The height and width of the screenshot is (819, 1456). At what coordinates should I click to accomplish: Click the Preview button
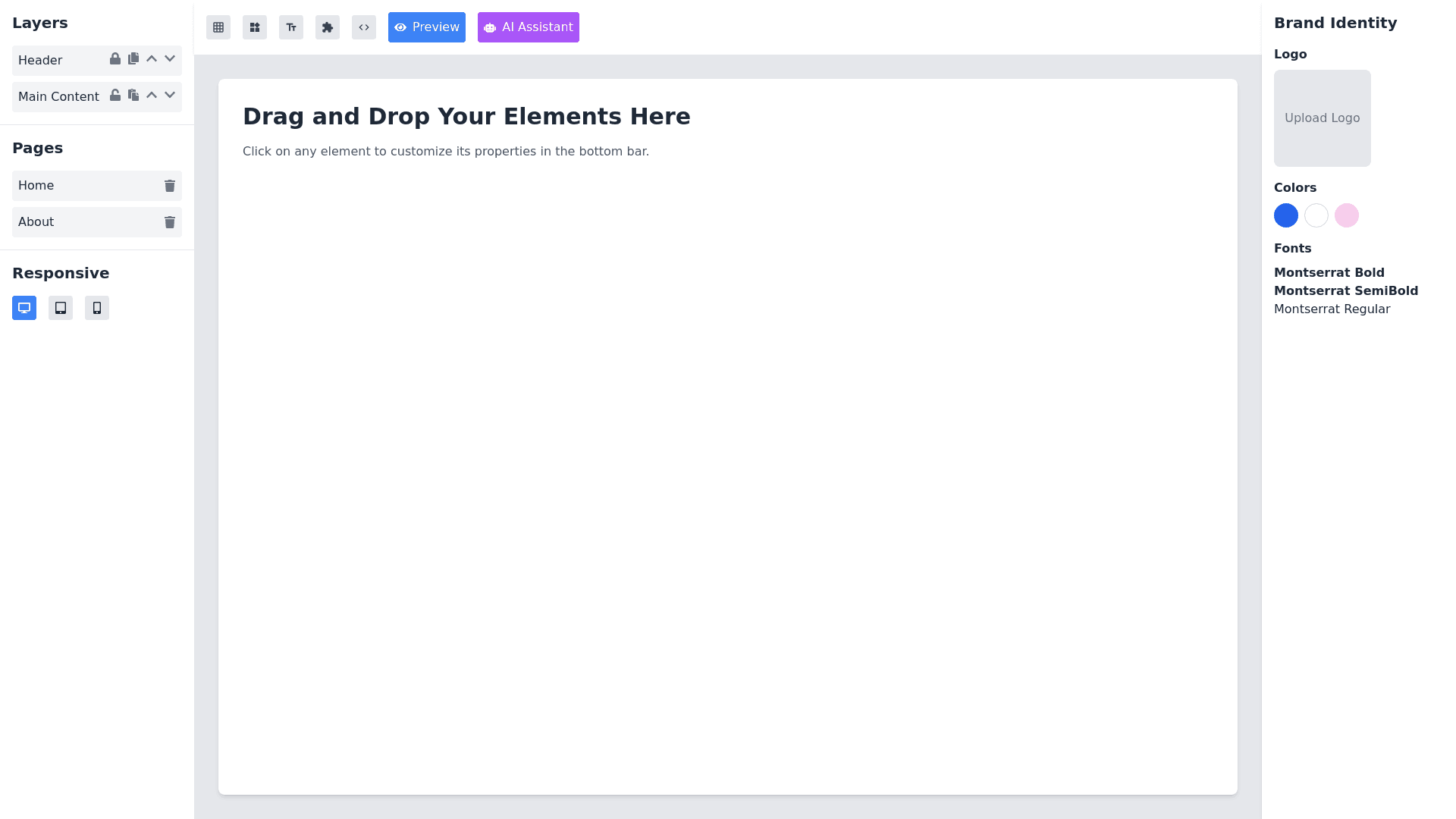[427, 27]
